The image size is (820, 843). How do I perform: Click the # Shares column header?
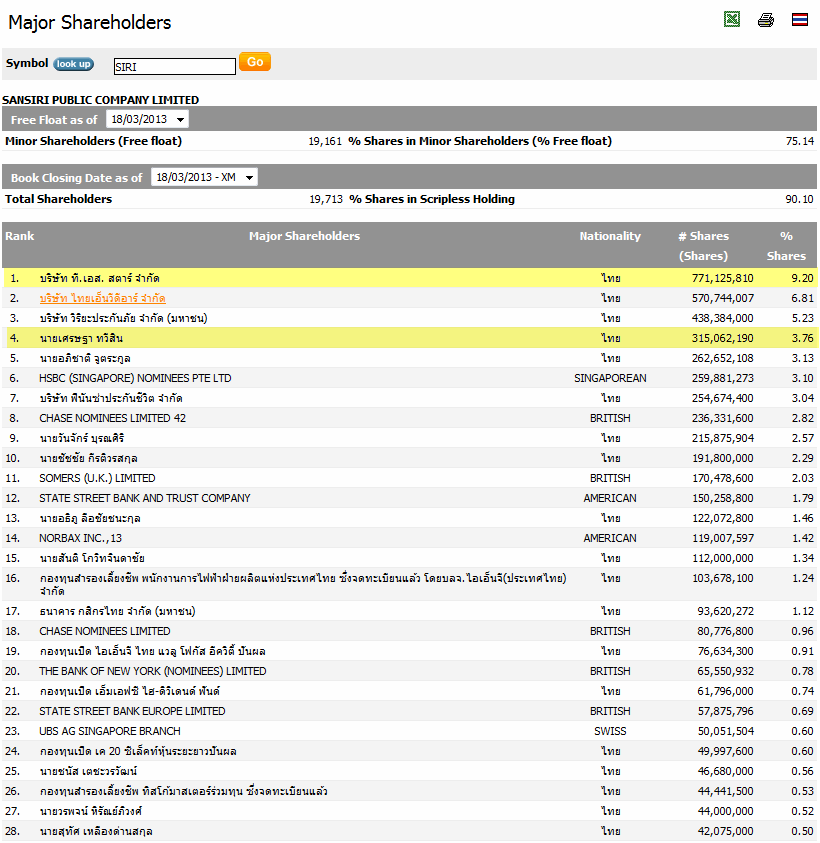click(703, 246)
